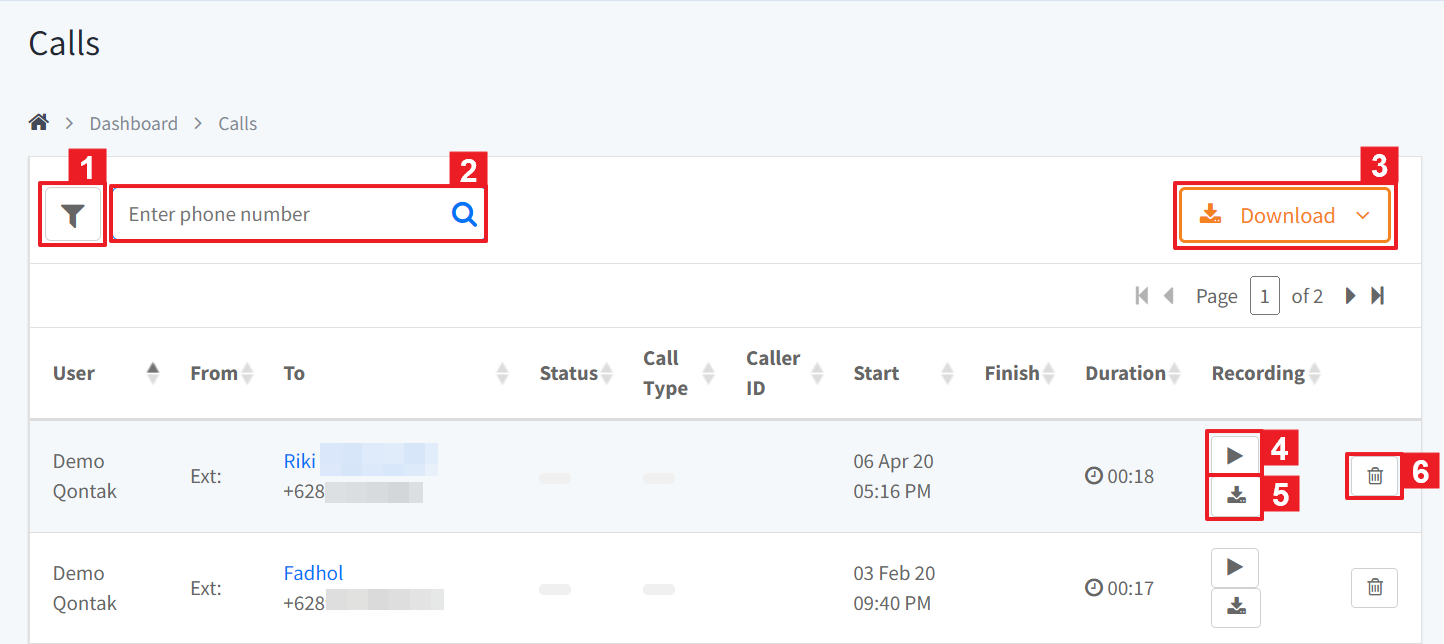Play recording for Riki's call
1444x644 pixels.
pos(1234,456)
